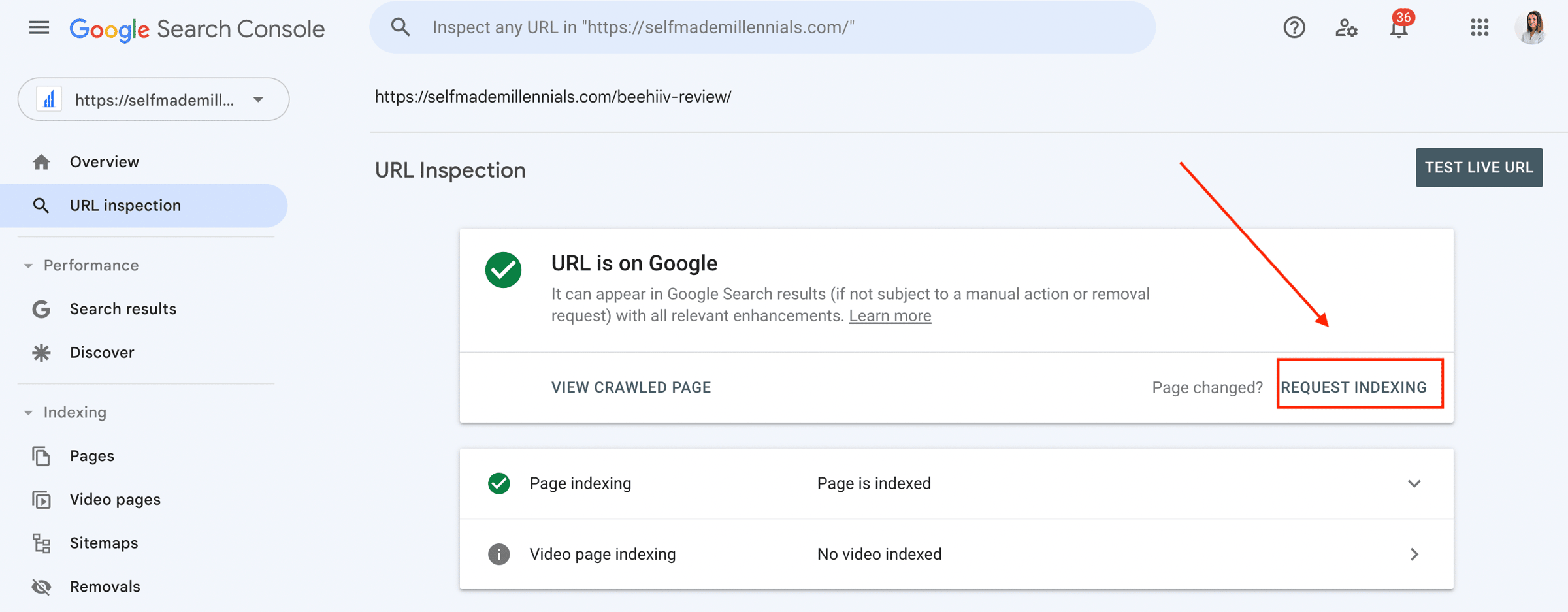Open Pages indexing report

point(92,456)
